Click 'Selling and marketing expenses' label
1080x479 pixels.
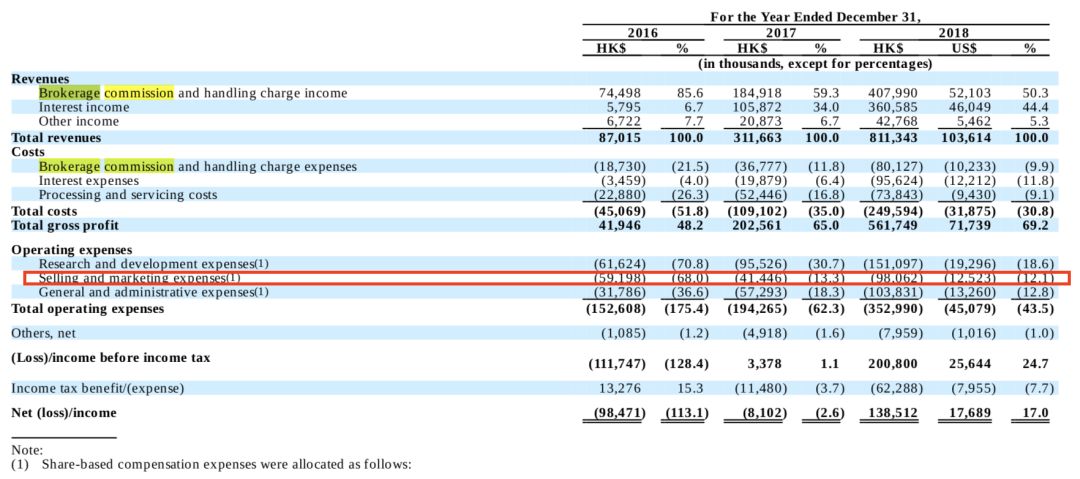pos(140,278)
